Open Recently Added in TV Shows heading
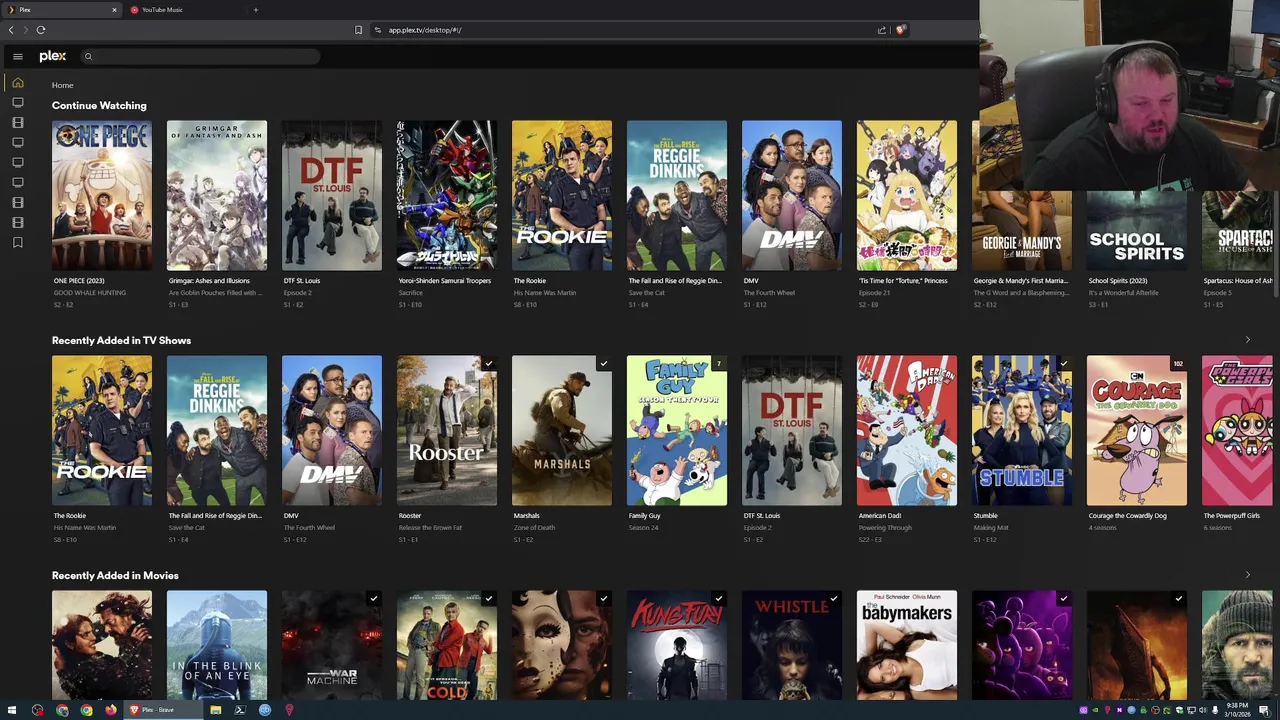 [x=121, y=341]
